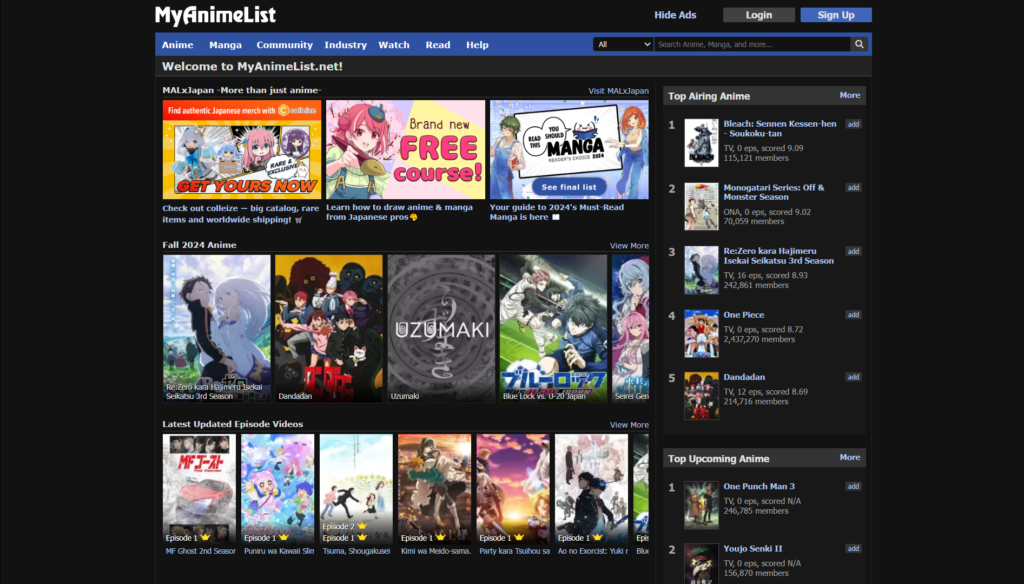
Task: Click the Hide Ads link
Action: [675, 15]
